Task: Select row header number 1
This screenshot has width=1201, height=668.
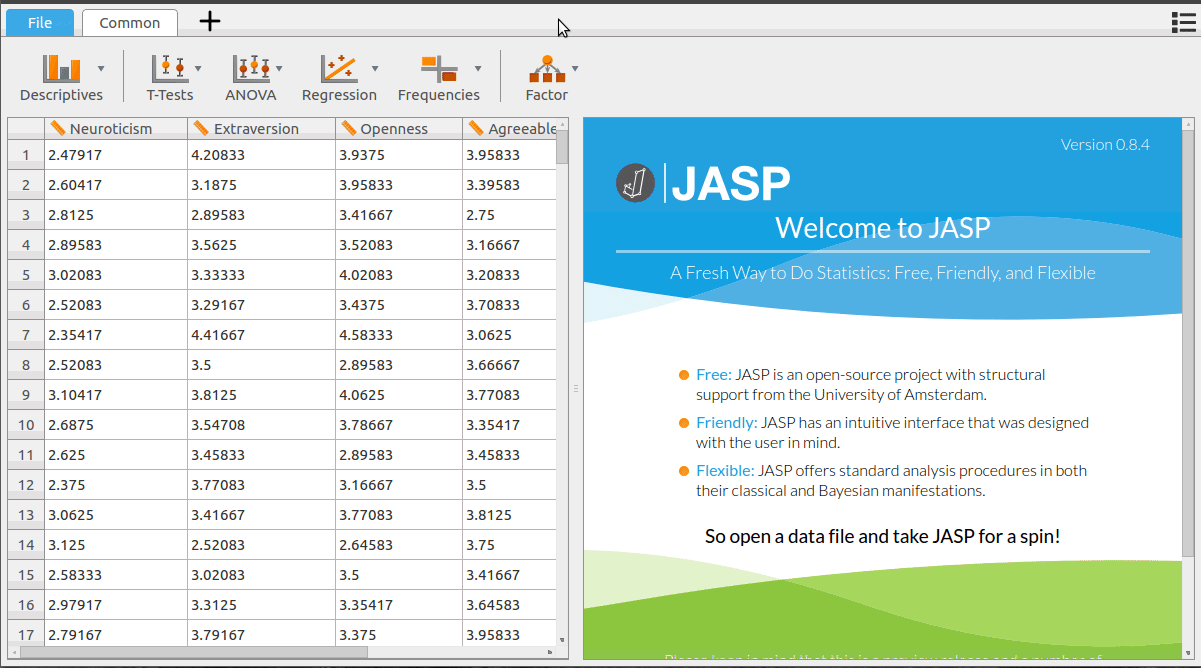Action: click(x=26, y=155)
